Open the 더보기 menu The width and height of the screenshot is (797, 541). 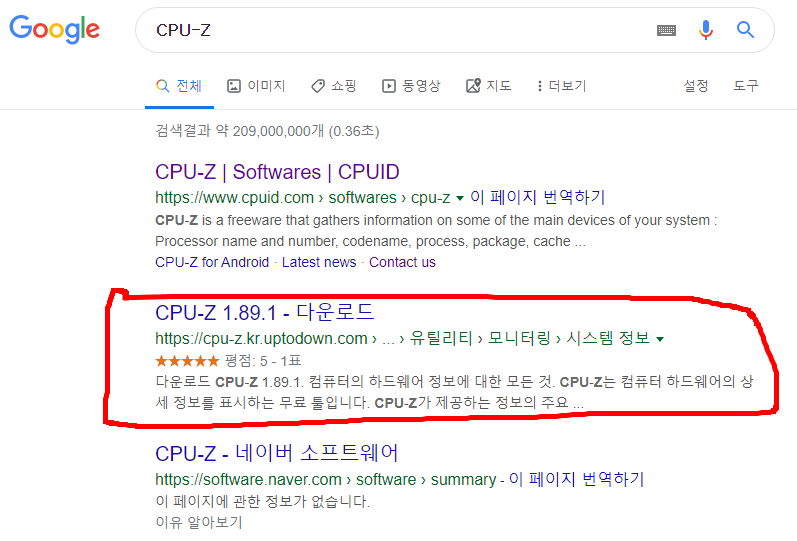[x=562, y=86]
